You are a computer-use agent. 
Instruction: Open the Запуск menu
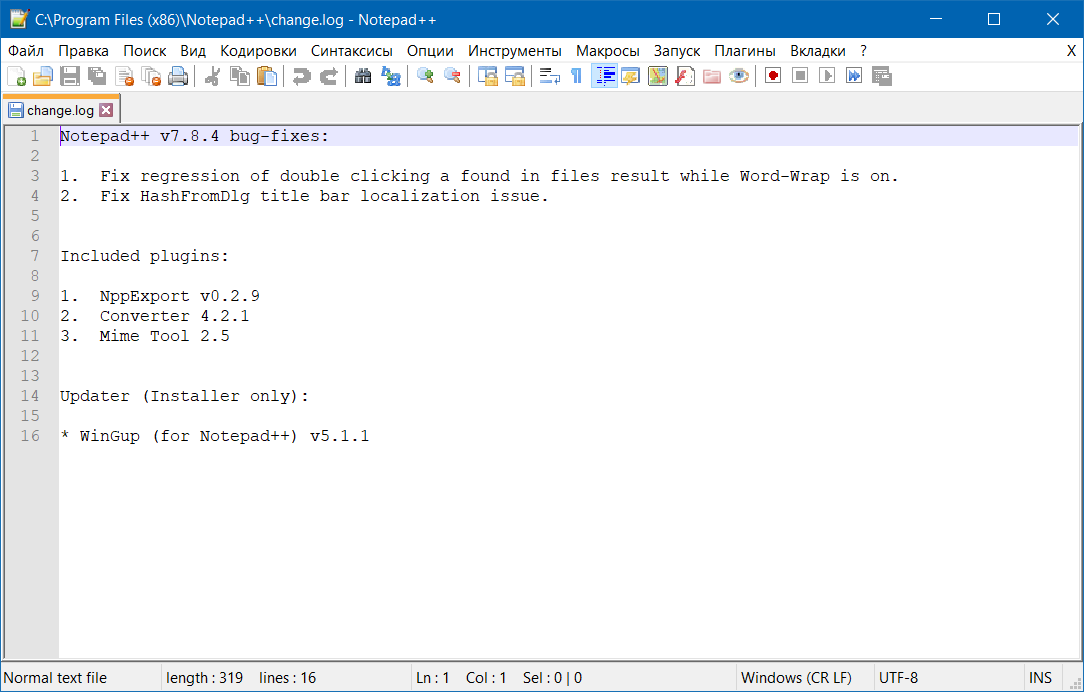(677, 51)
